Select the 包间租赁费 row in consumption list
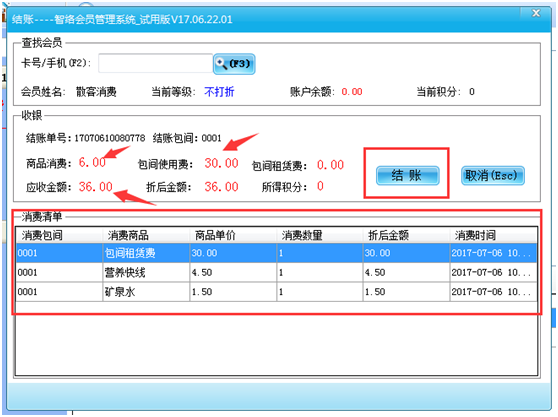The width and height of the screenshot is (558, 417). click(276, 253)
